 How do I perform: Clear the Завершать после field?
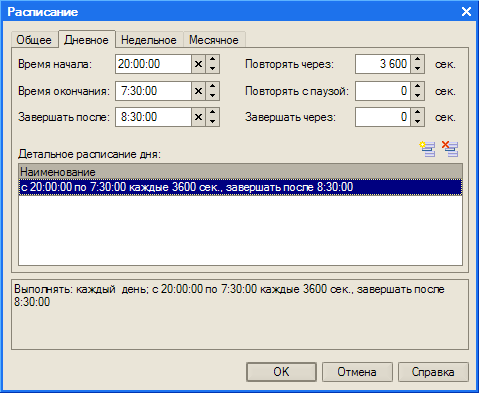[x=198, y=117]
